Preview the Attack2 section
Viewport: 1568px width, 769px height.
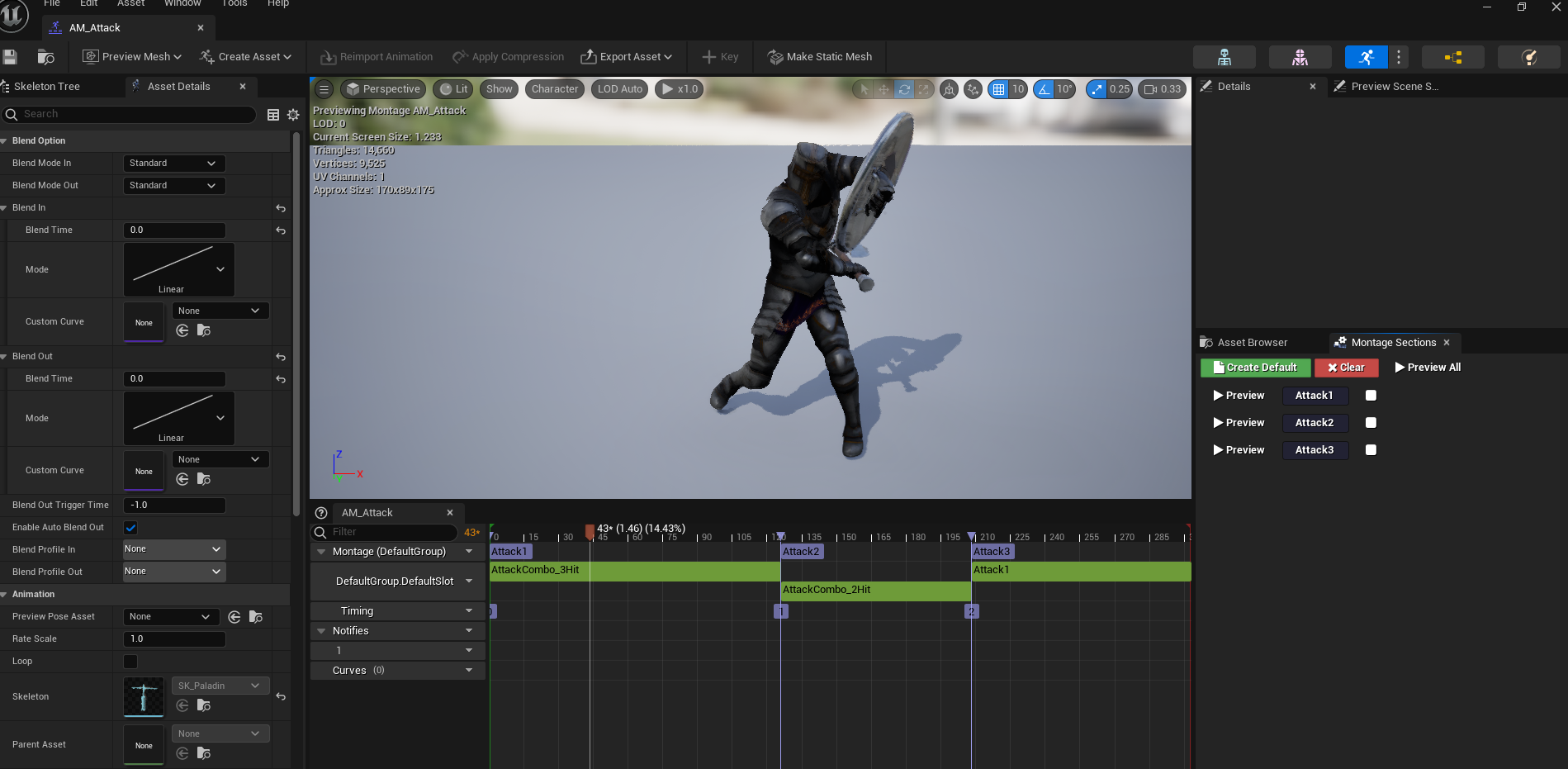(x=1239, y=423)
